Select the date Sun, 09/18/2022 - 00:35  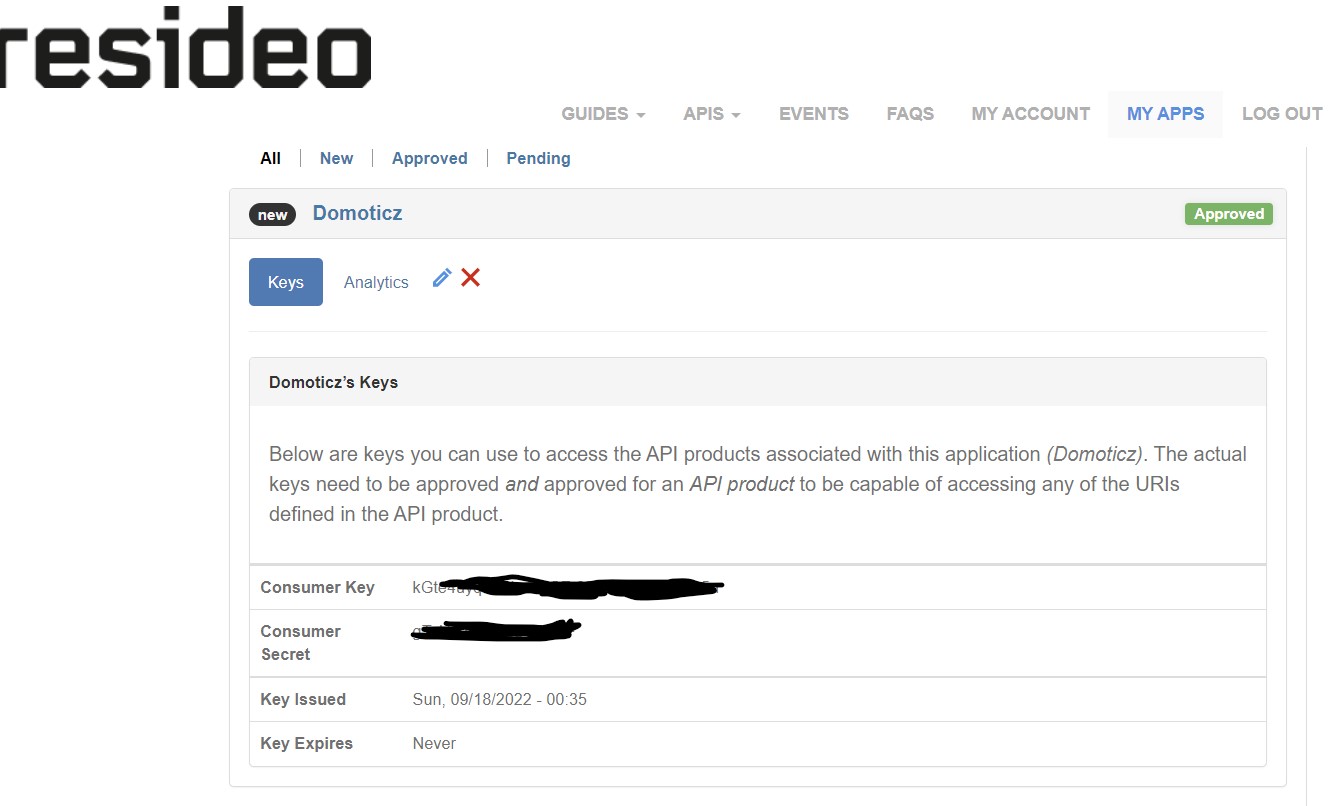pos(499,699)
